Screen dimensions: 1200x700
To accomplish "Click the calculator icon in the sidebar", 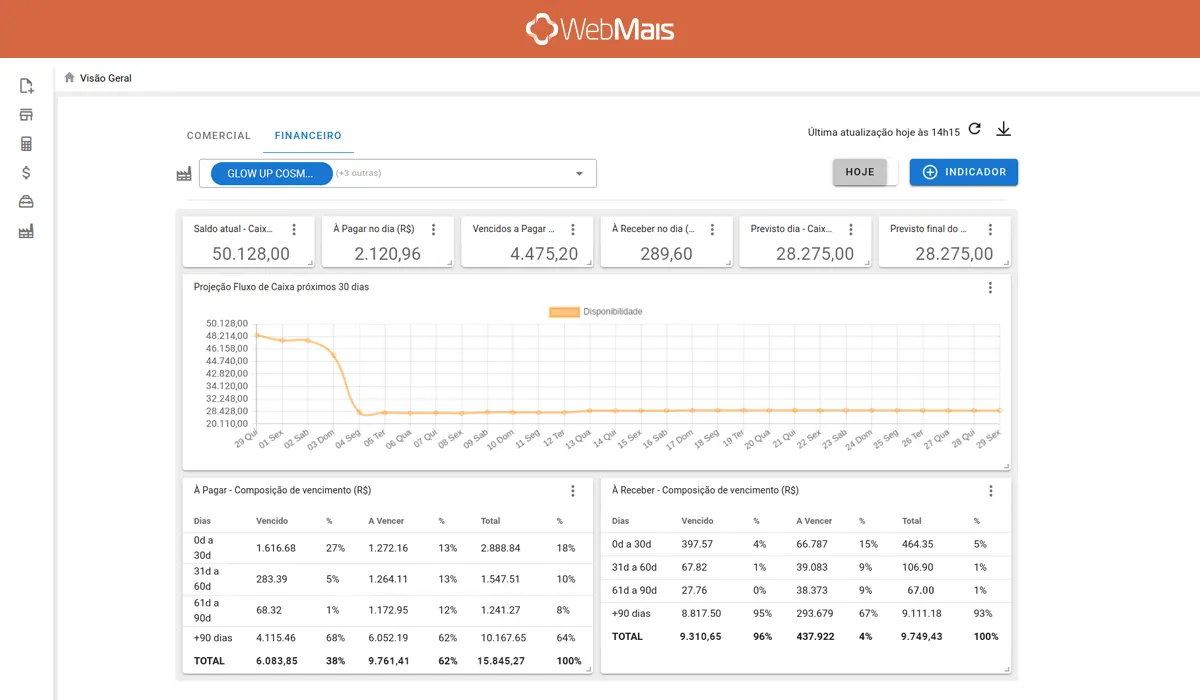I will (x=26, y=142).
